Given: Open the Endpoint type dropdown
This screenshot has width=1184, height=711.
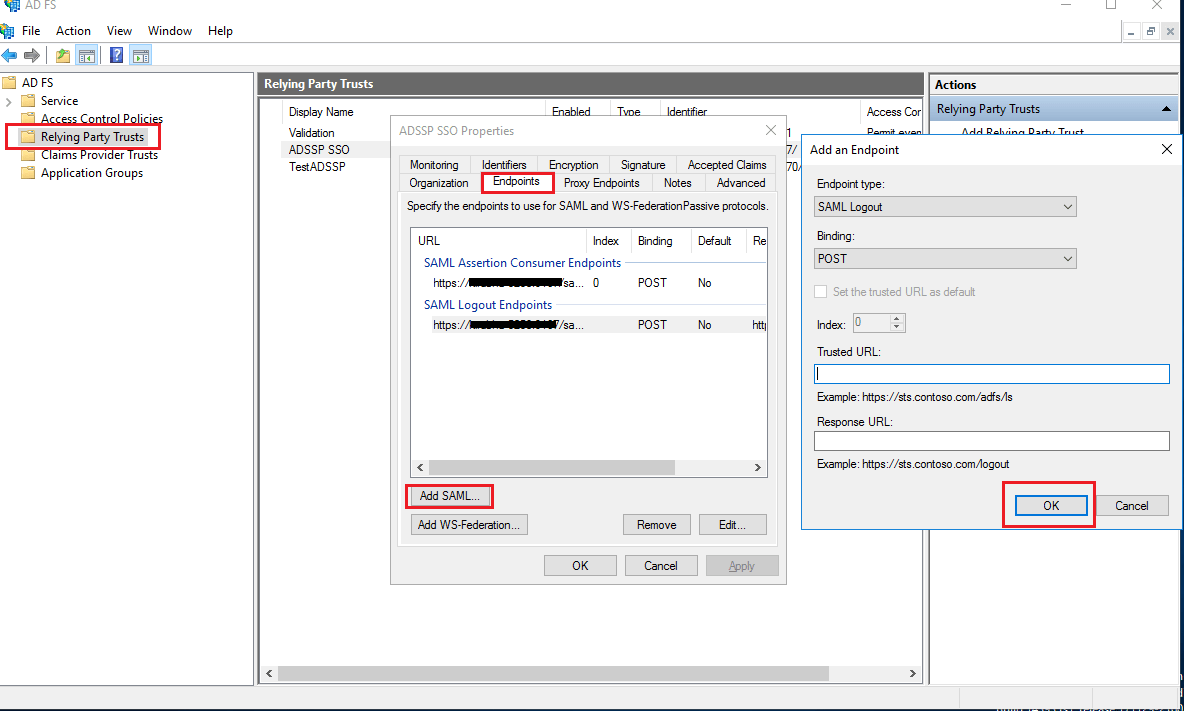Looking at the screenshot, I should 1065,206.
